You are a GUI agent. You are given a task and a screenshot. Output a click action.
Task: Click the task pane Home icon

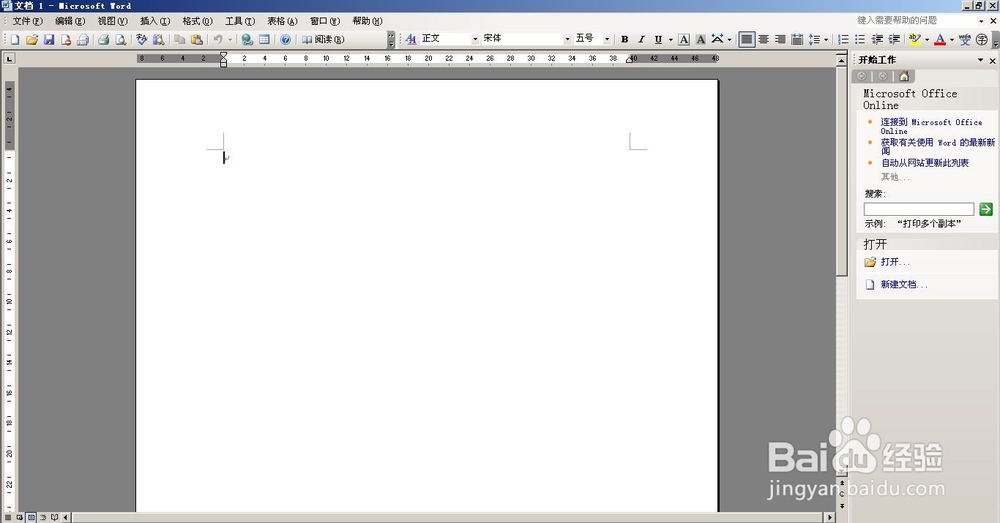pyautogui.click(x=904, y=77)
